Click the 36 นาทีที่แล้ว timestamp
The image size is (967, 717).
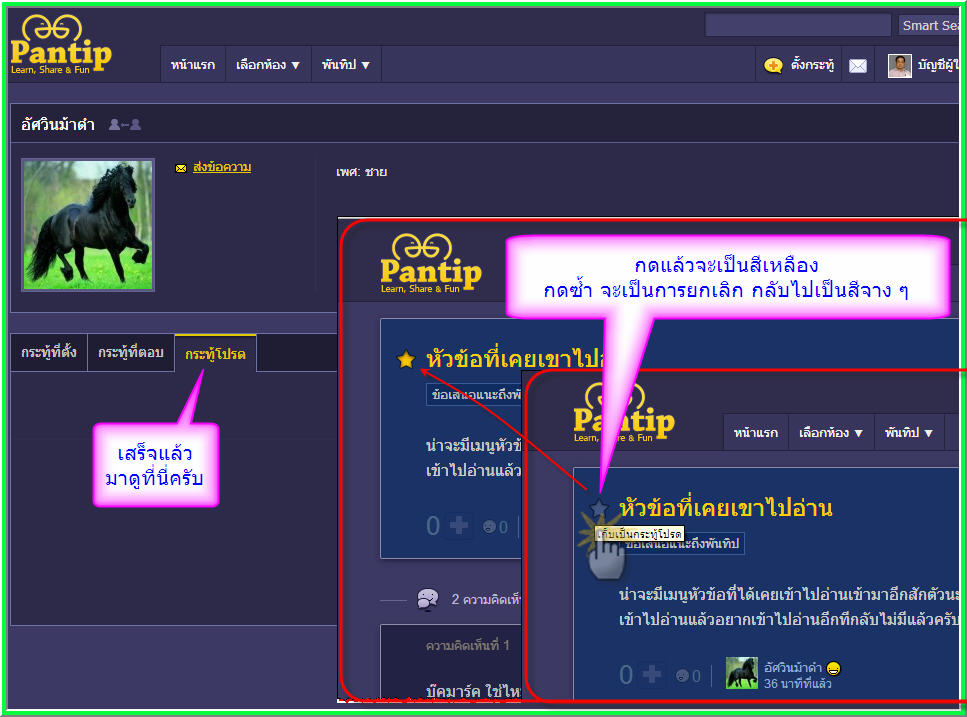(797, 684)
